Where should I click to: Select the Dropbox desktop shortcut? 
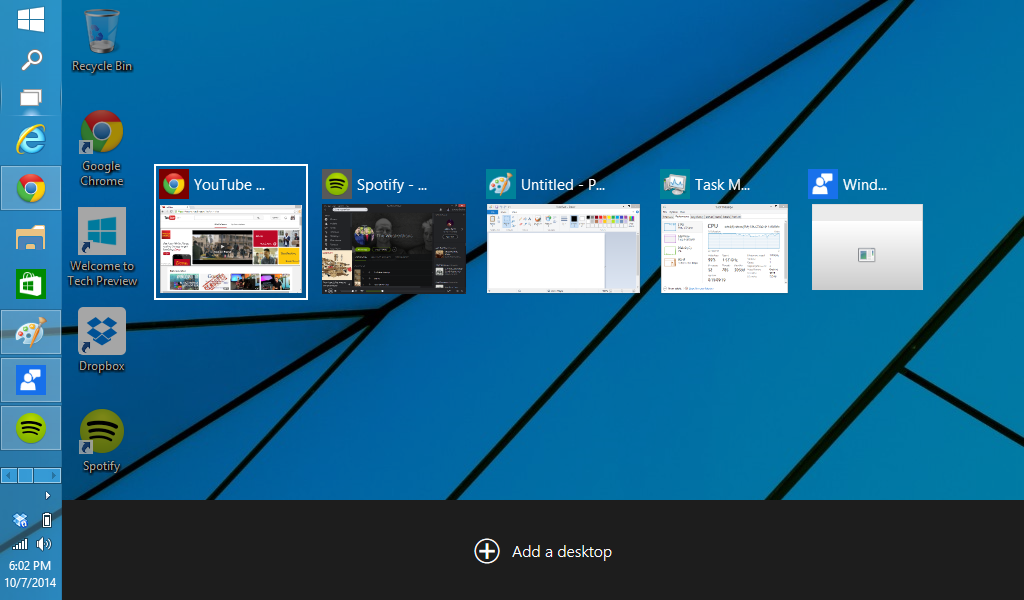[x=101, y=340]
